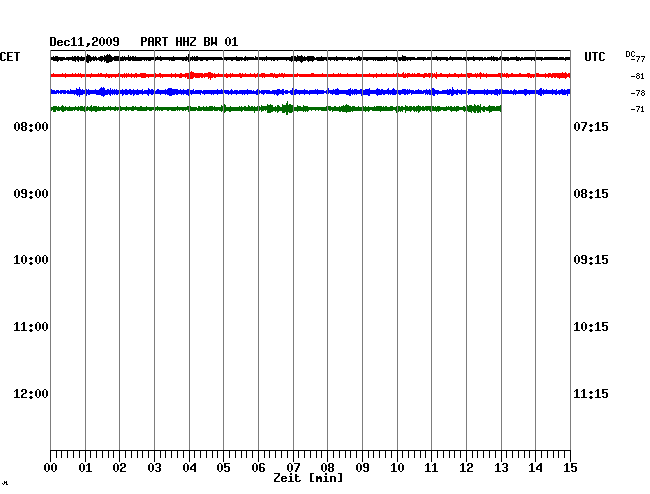Click the 09:15 UTC time label
650x494 pixels.
[591, 260]
